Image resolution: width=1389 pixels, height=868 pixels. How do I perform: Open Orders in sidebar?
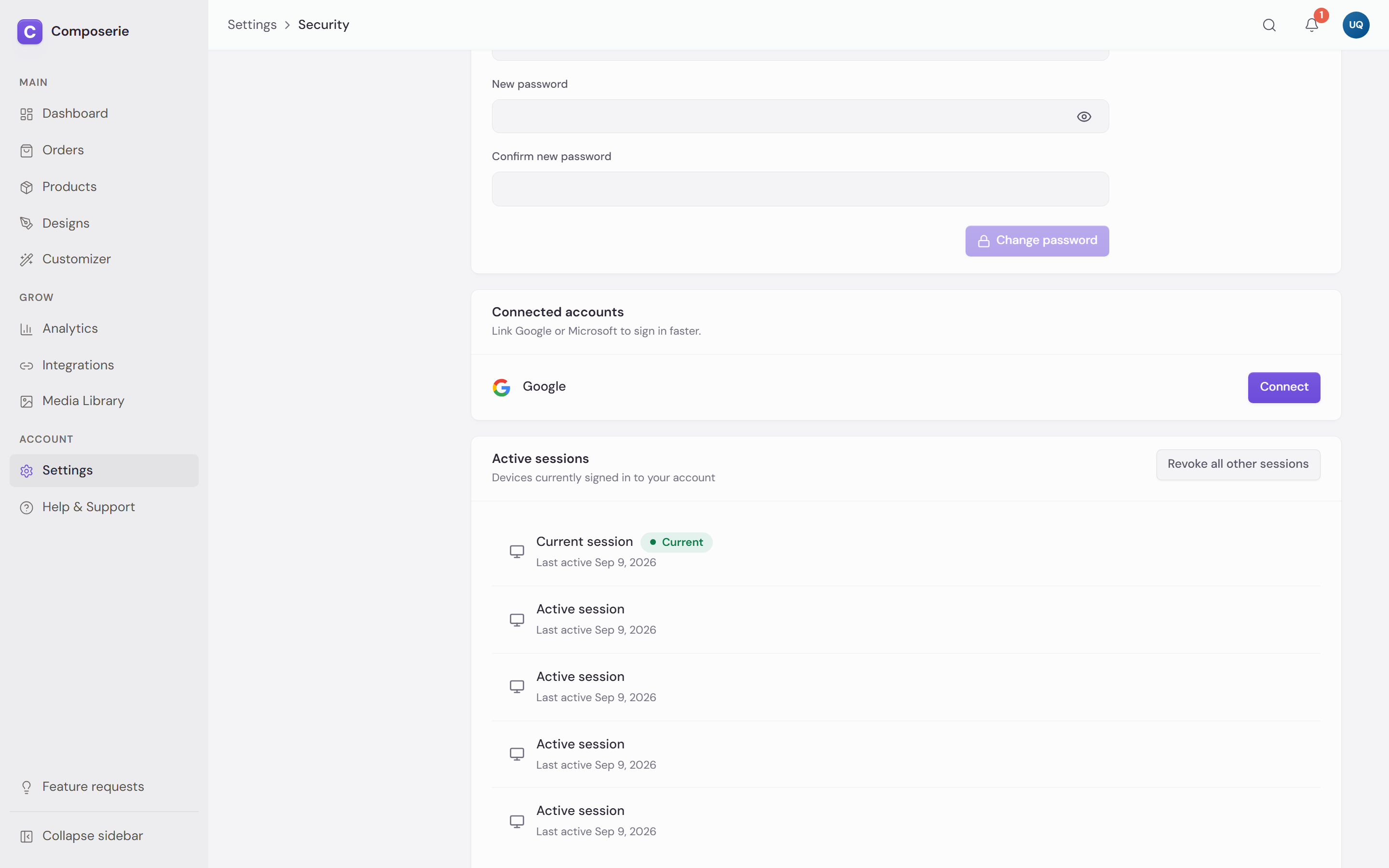[104, 150]
